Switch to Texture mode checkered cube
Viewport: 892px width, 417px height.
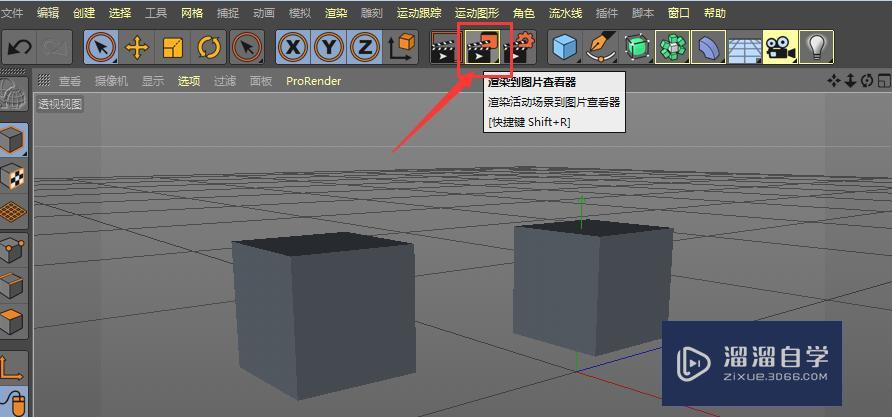(13, 176)
